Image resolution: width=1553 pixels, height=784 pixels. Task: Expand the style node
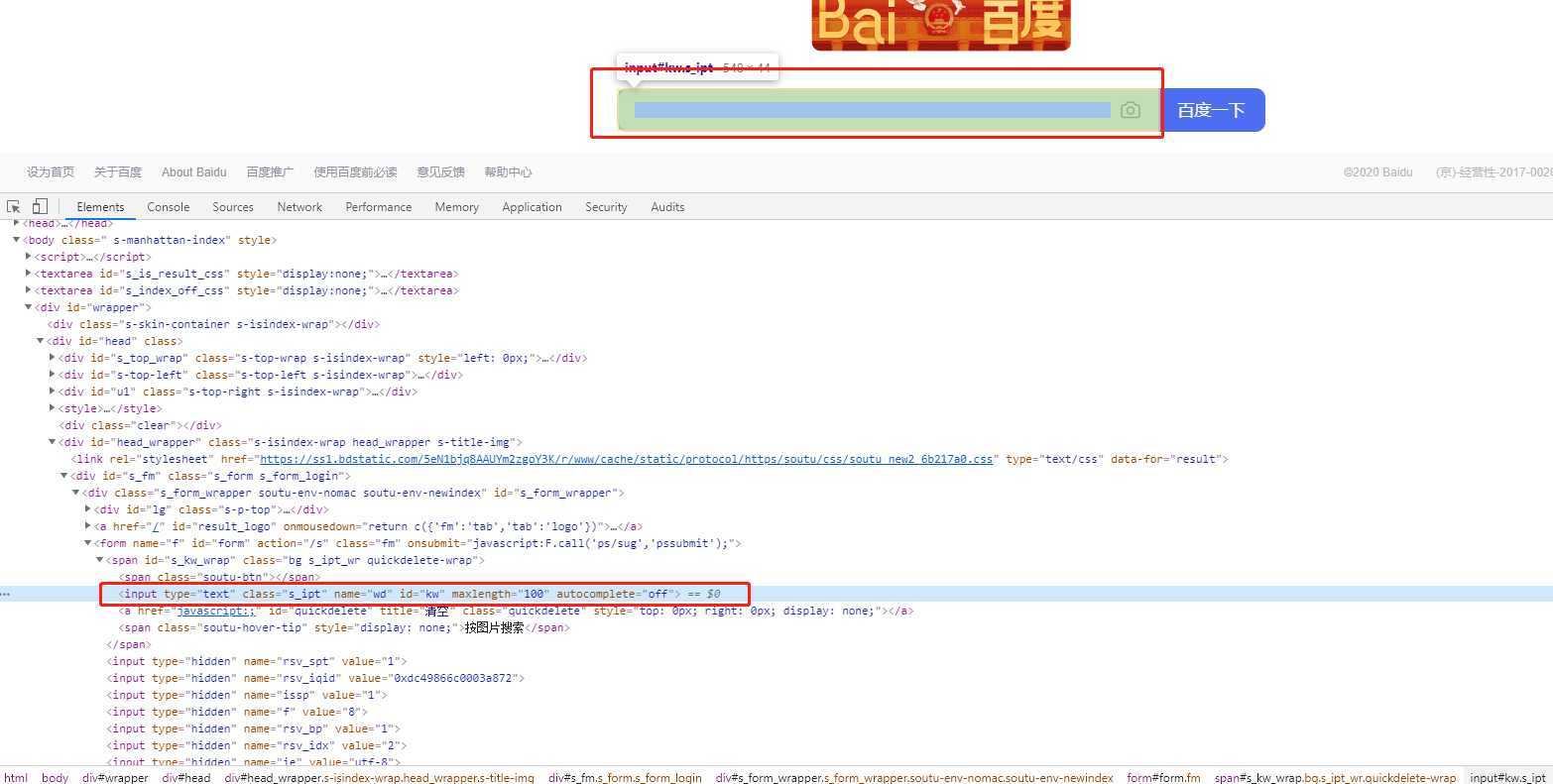pyautogui.click(x=52, y=408)
